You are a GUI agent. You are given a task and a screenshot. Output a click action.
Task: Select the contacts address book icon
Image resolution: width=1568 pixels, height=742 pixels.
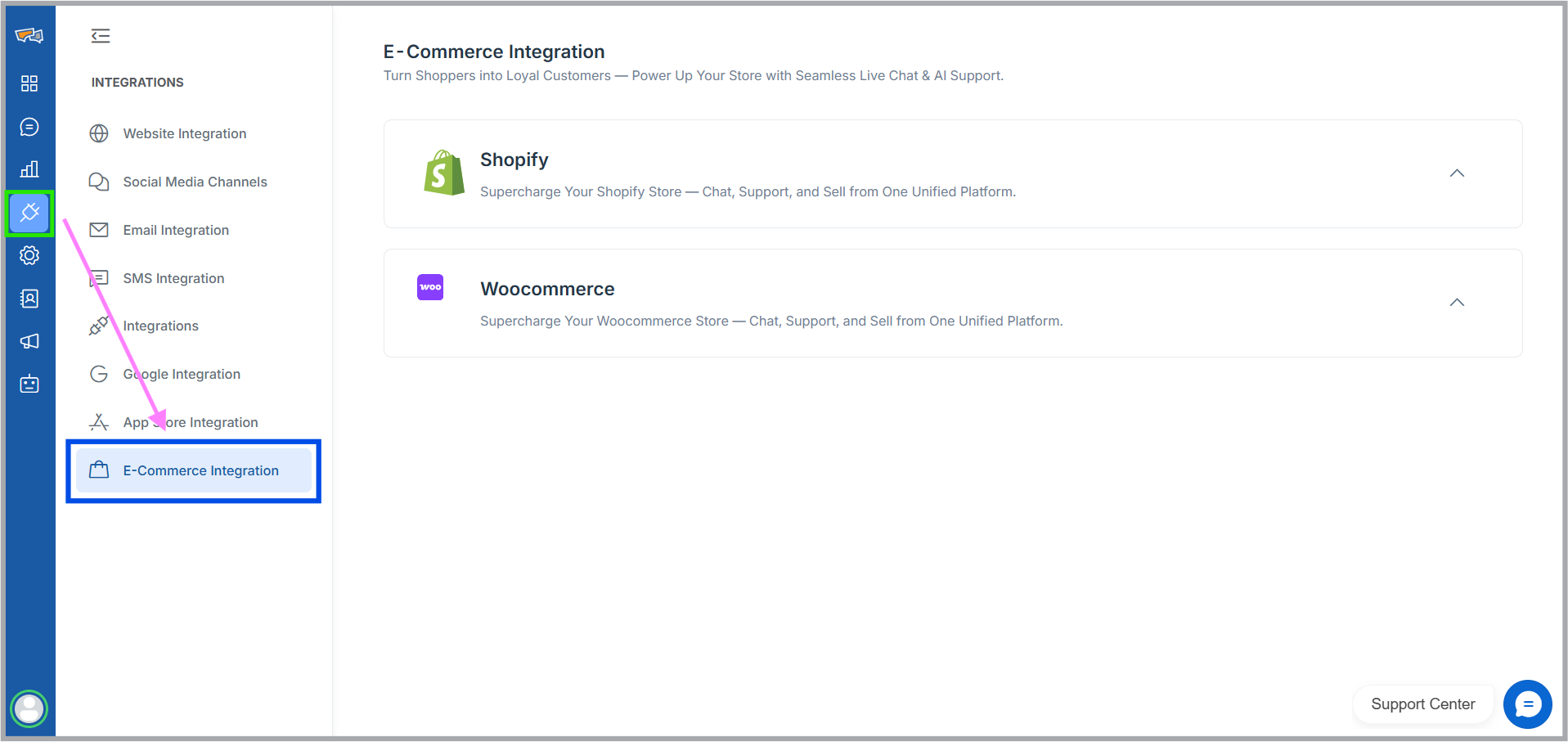(x=29, y=299)
